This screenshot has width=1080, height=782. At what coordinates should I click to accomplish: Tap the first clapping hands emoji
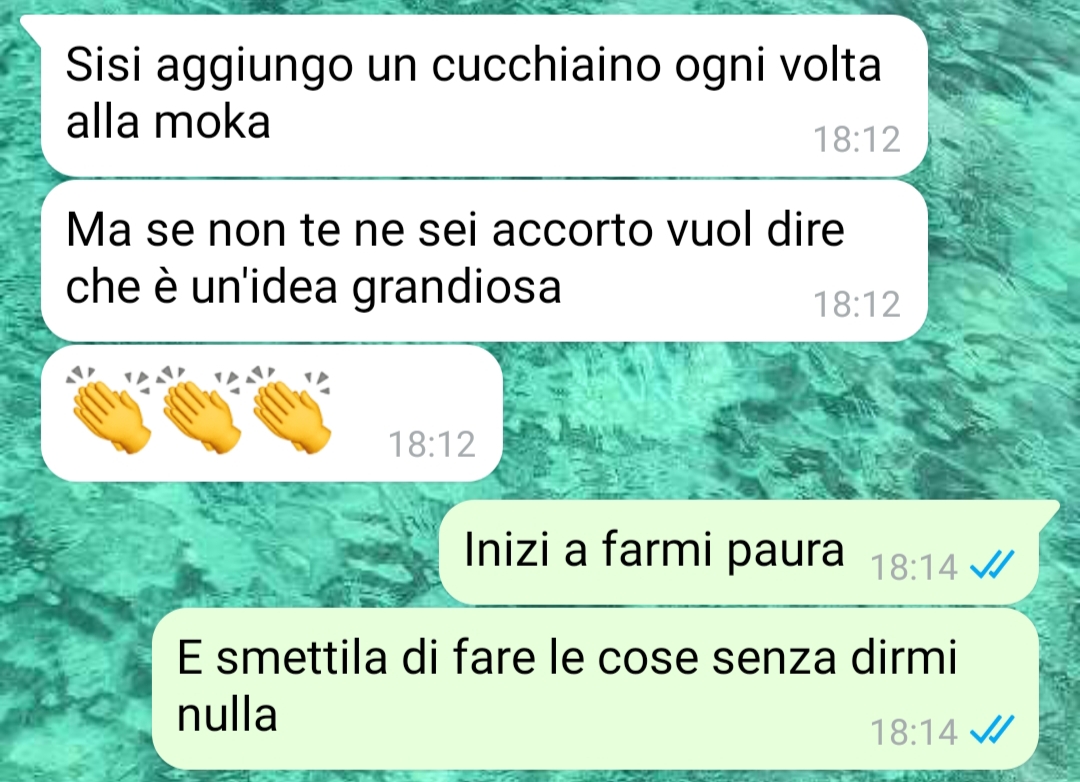click(109, 409)
